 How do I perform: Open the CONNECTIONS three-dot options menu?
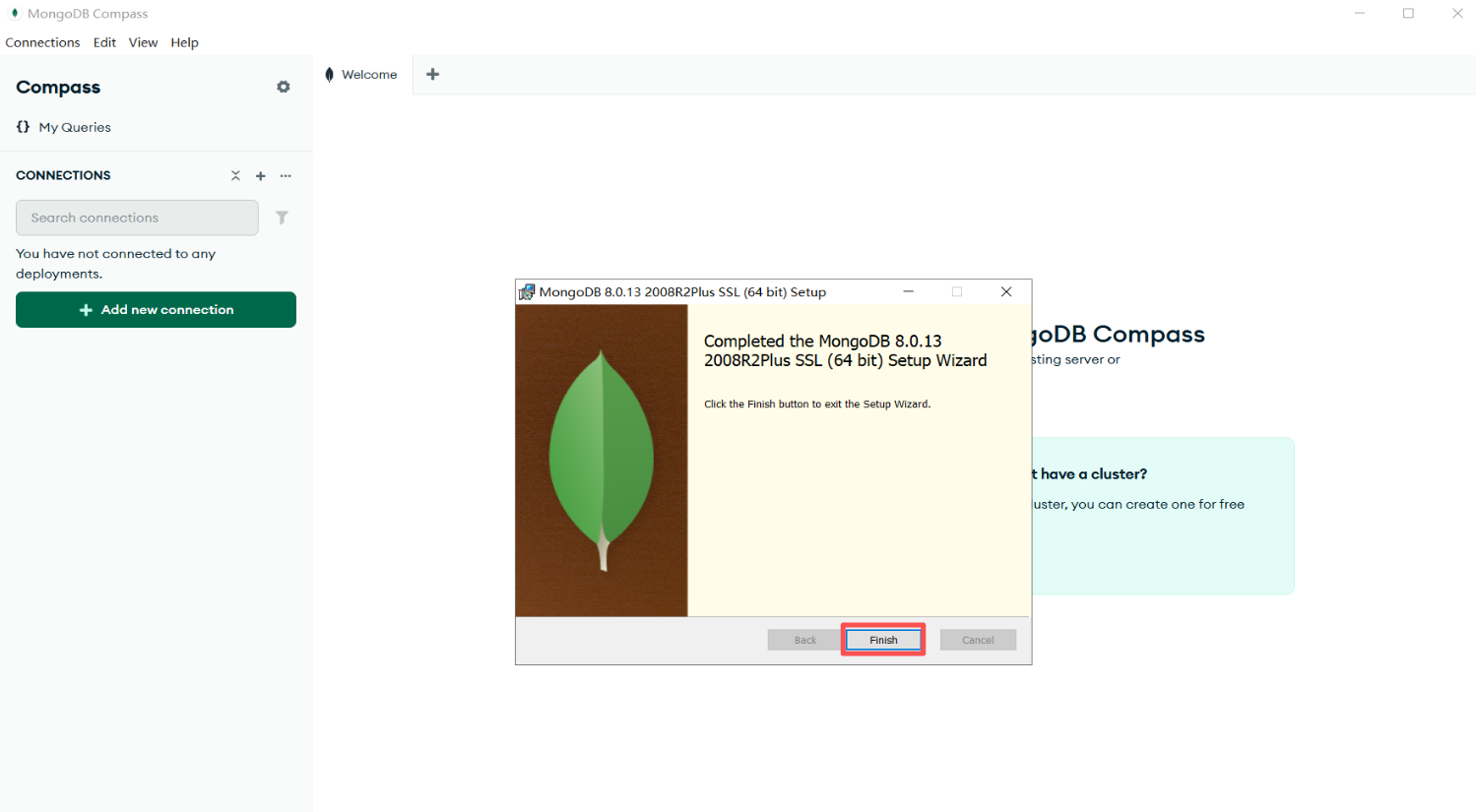(x=286, y=175)
